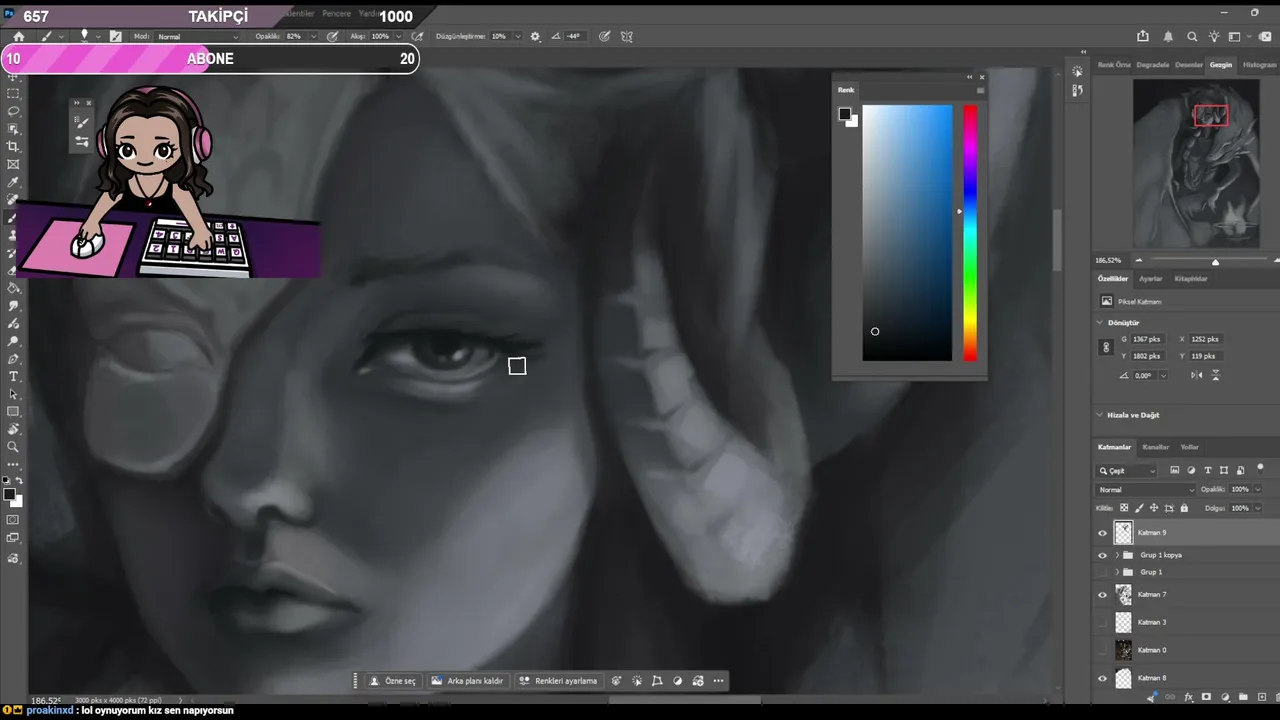1280x720 pixels.
Task: Select the Crop tool
Action: (x=13, y=147)
